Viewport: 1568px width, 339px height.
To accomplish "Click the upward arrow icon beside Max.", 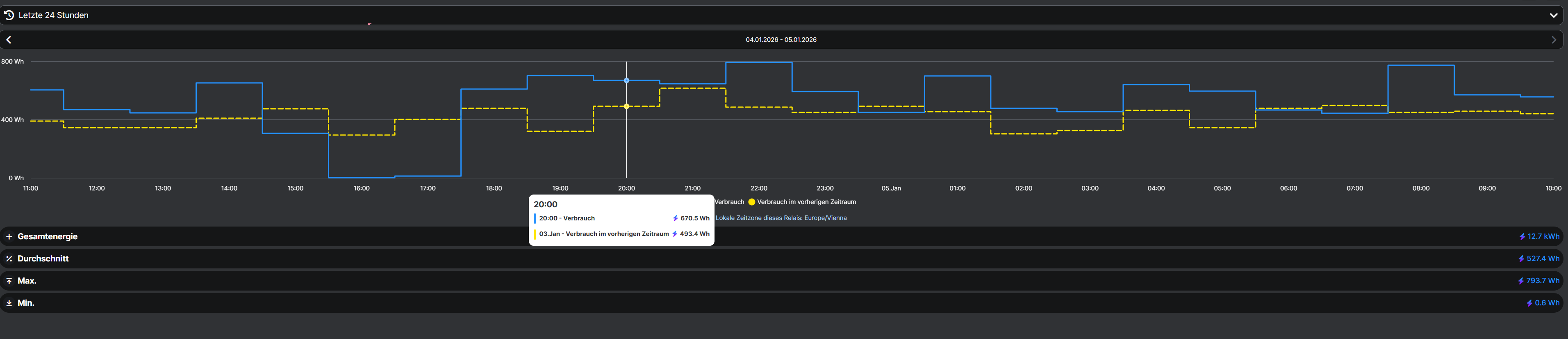I will point(9,281).
